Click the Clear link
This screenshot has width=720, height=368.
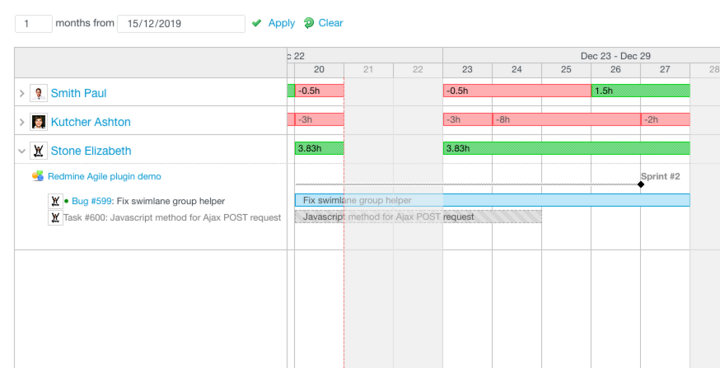click(x=331, y=23)
